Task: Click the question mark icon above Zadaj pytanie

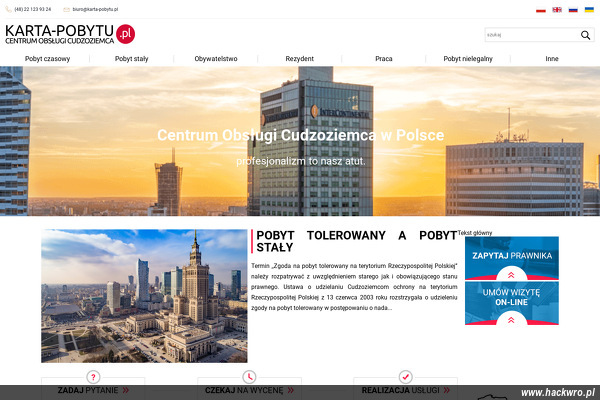Action: click(93, 377)
